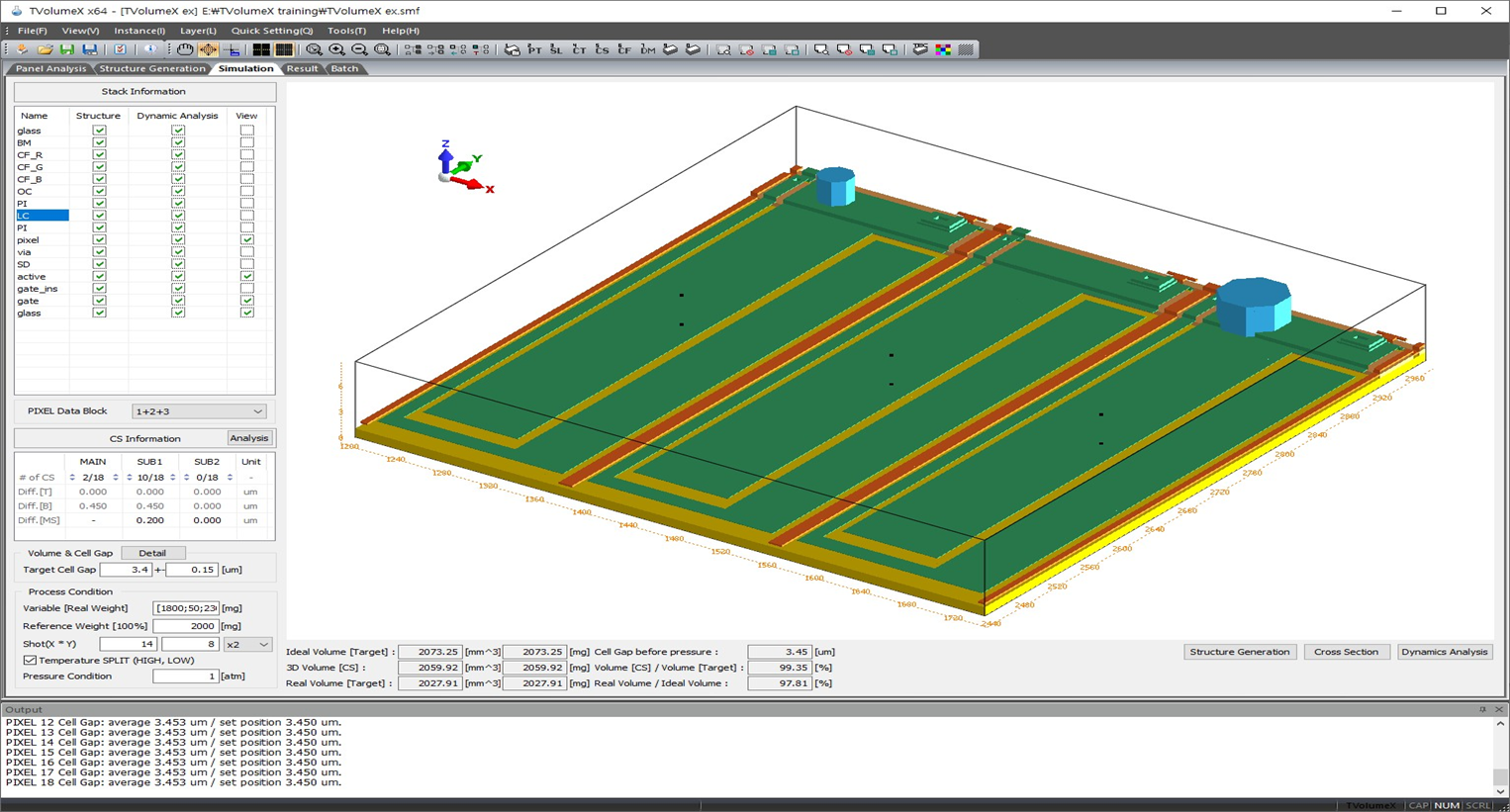Click the Dynamics Analysis button

click(x=1445, y=652)
